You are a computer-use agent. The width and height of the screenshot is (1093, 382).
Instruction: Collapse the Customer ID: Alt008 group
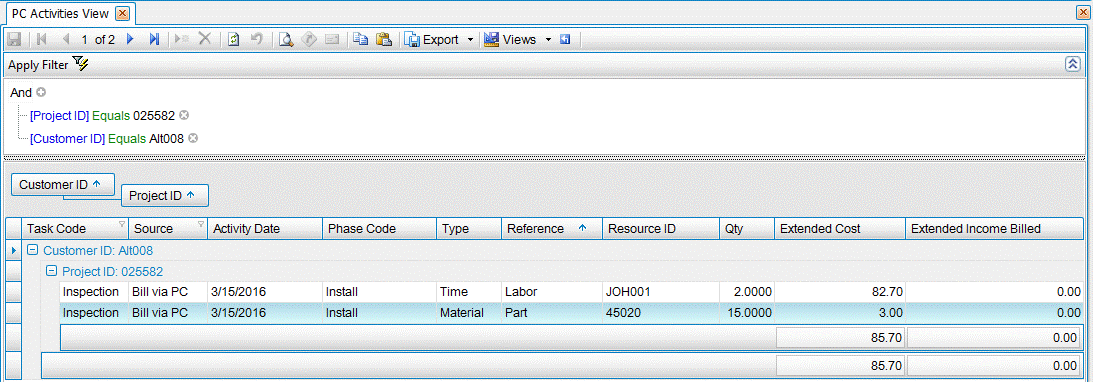point(32,250)
